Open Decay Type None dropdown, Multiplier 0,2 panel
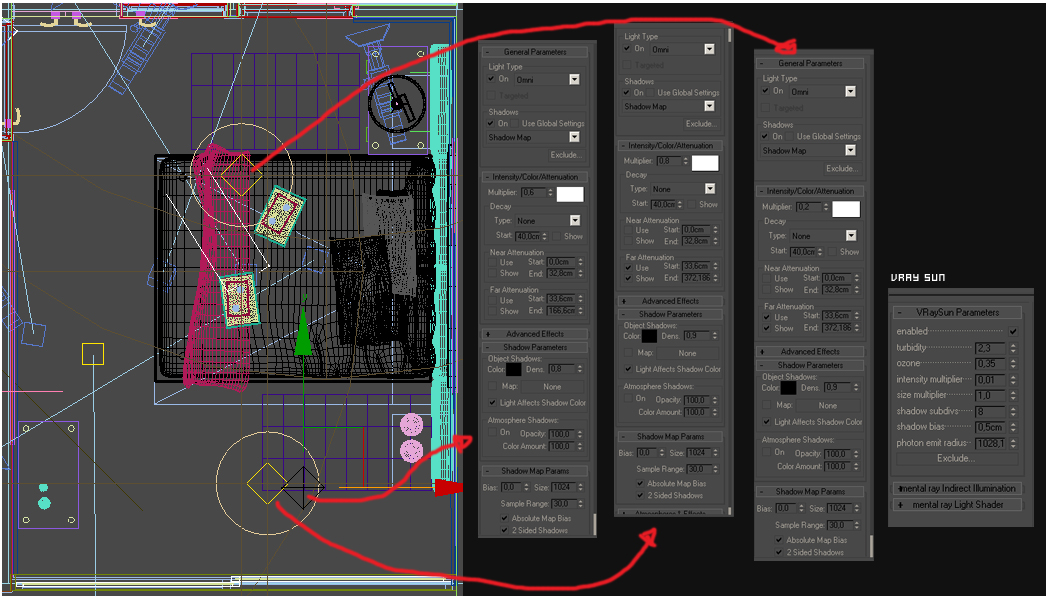 tap(850, 235)
